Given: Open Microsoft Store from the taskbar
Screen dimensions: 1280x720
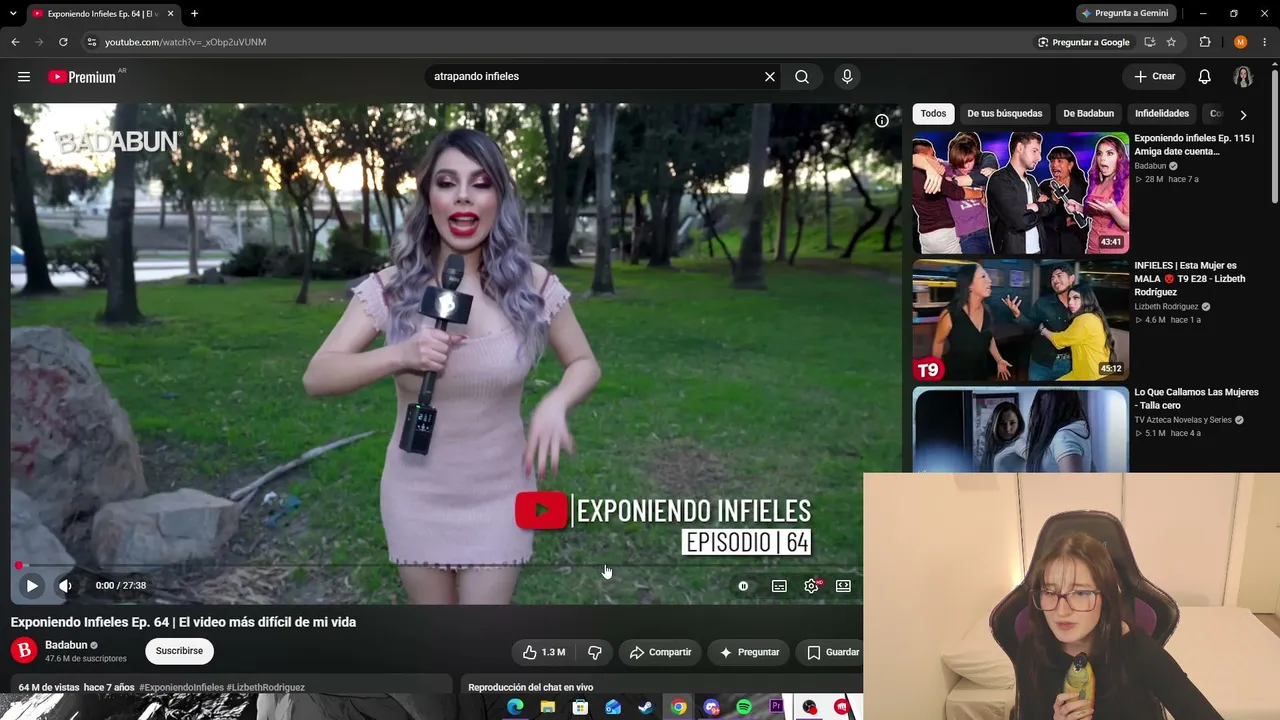Looking at the screenshot, I should pos(580,707).
